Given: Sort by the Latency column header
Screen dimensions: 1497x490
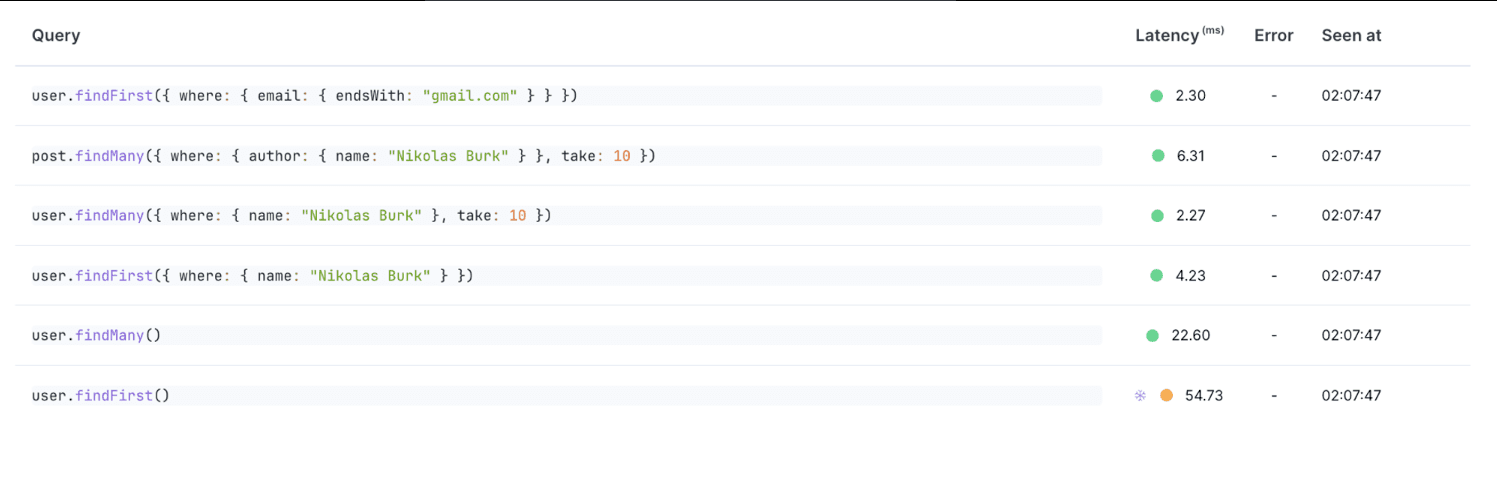Looking at the screenshot, I should pos(1167,36).
